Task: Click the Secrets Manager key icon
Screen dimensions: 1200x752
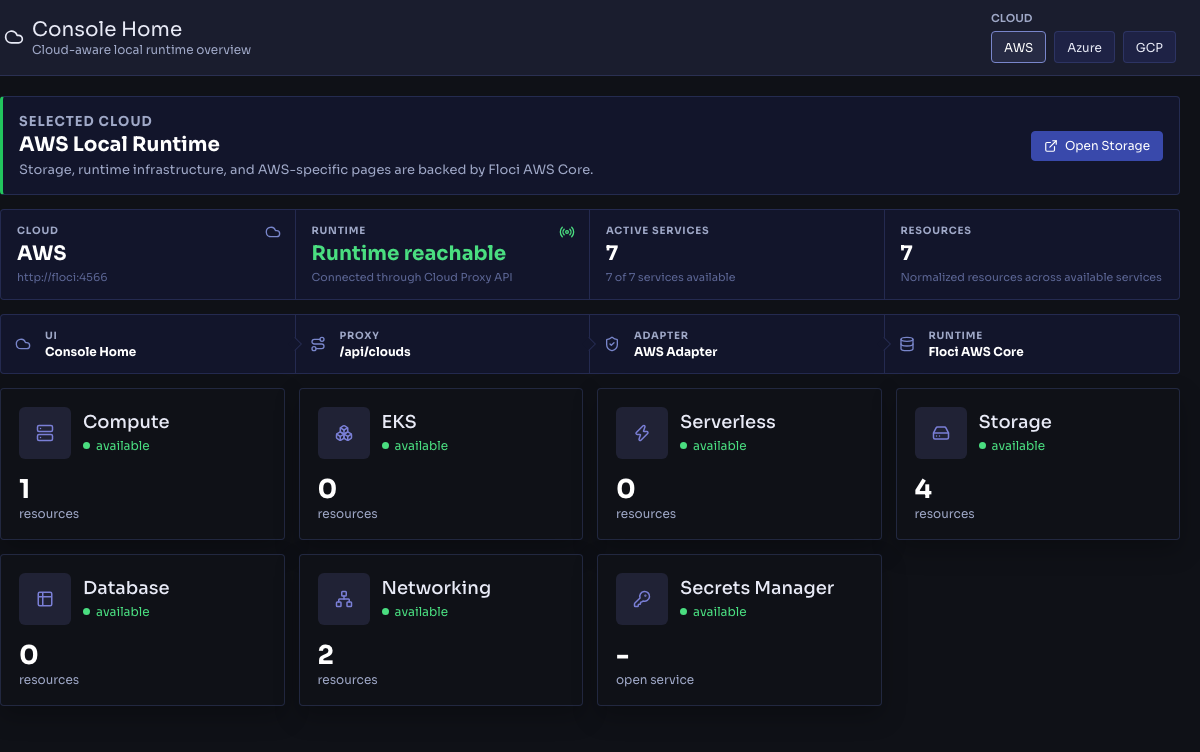Action: 642,599
